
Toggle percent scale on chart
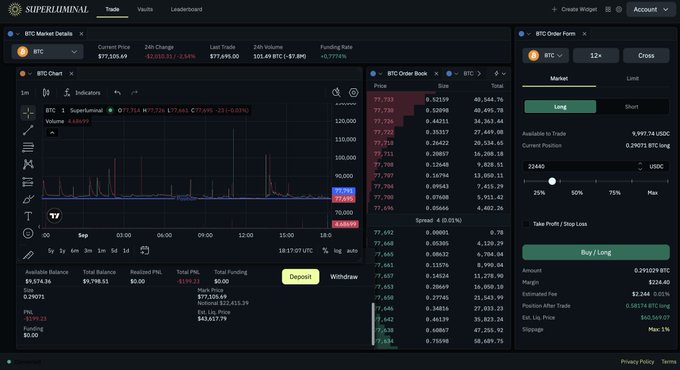(325, 250)
